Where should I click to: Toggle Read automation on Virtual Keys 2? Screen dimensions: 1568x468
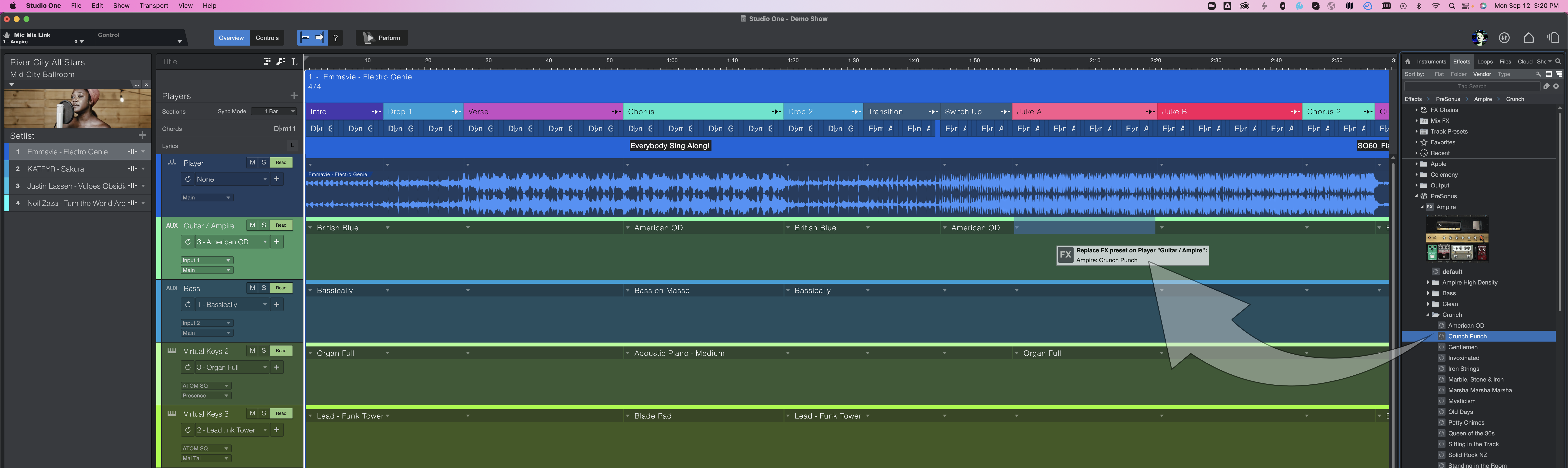(281, 351)
